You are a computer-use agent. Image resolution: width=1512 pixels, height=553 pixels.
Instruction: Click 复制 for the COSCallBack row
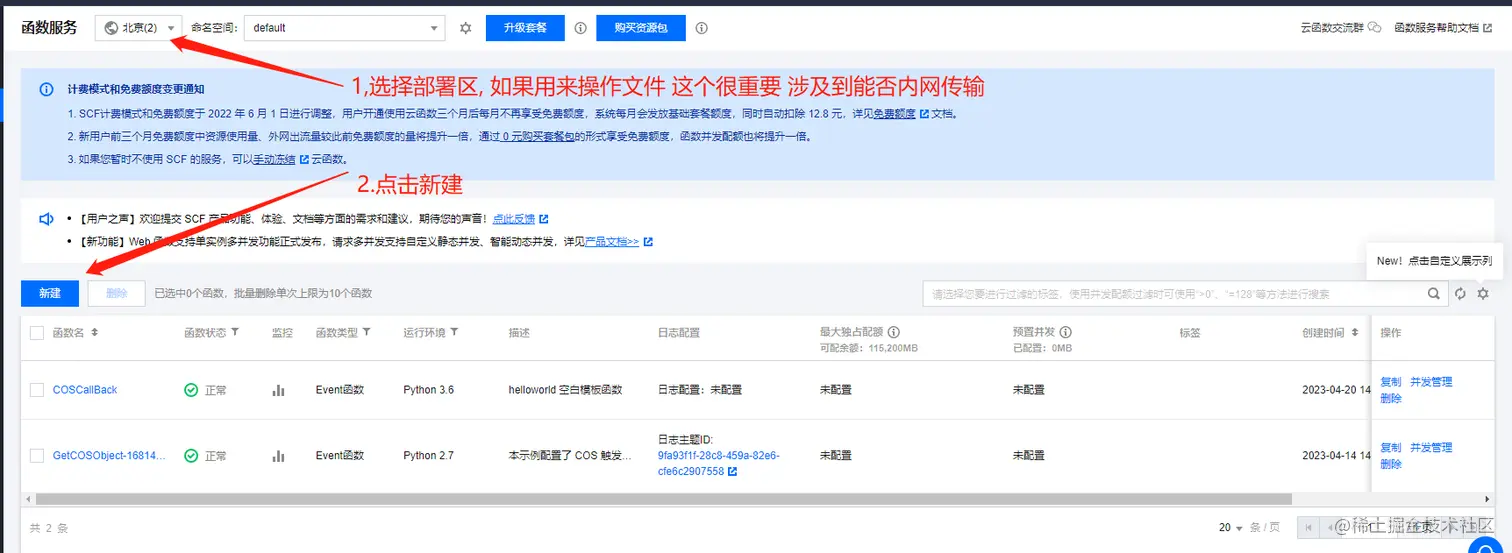point(1391,382)
